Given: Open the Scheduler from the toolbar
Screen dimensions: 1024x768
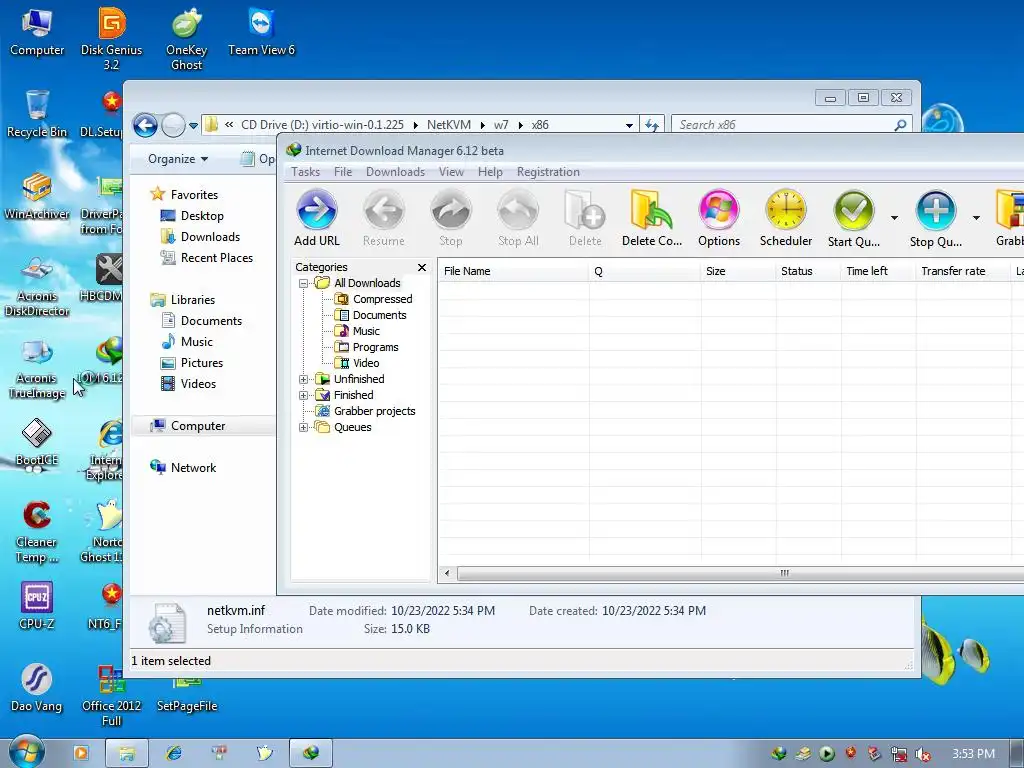Looking at the screenshot, I should (x=786, y=218).
